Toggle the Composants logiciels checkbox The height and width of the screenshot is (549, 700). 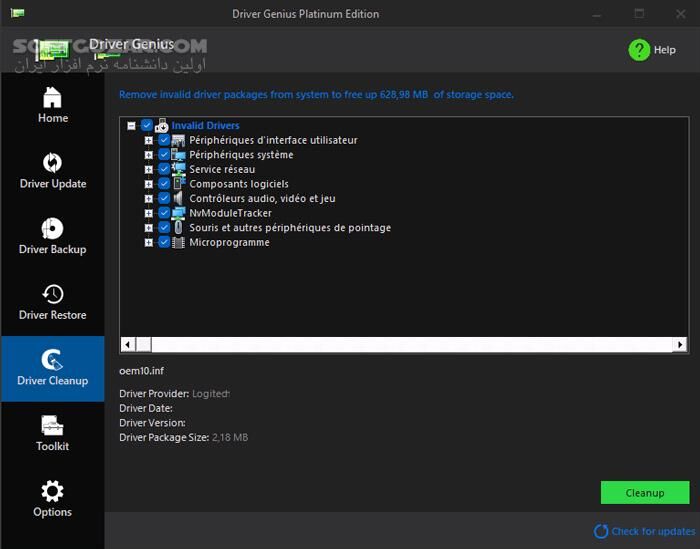pyautogui.click(x=164, y=184)
